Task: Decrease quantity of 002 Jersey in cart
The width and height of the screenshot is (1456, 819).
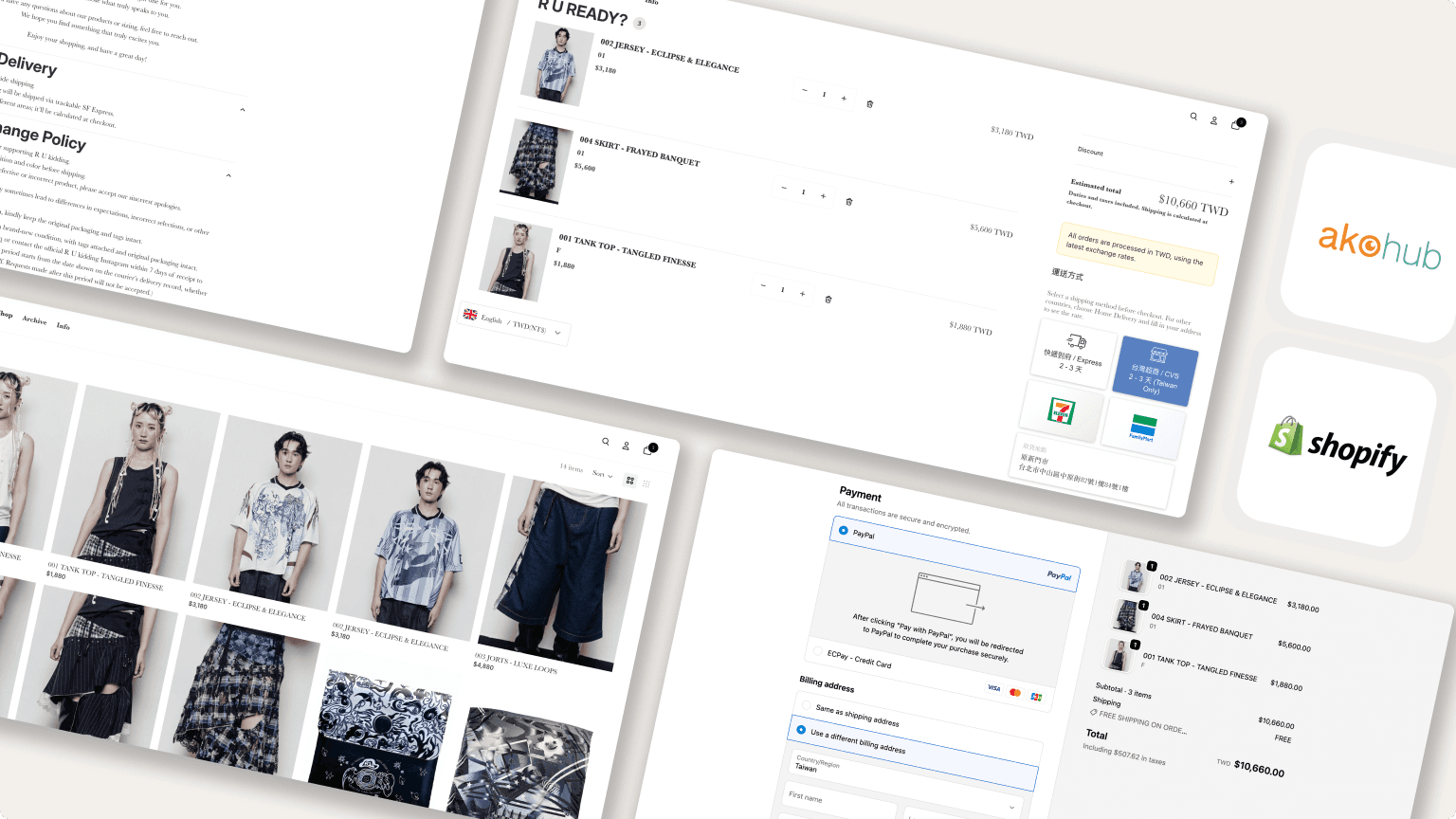Action: click(804, 91)
